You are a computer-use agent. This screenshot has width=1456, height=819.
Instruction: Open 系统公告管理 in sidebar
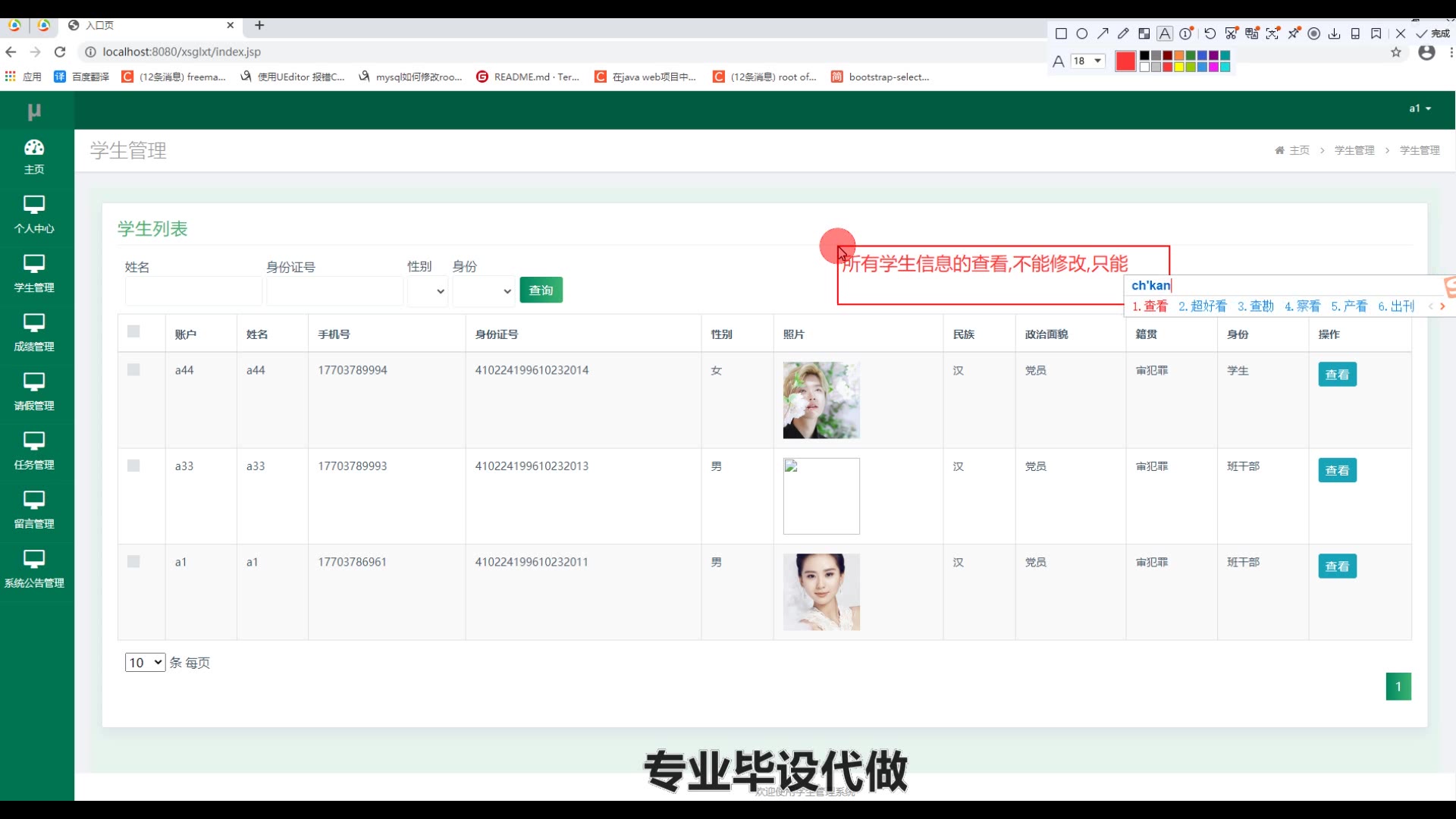pyautogui.click(x=34, y=570)
